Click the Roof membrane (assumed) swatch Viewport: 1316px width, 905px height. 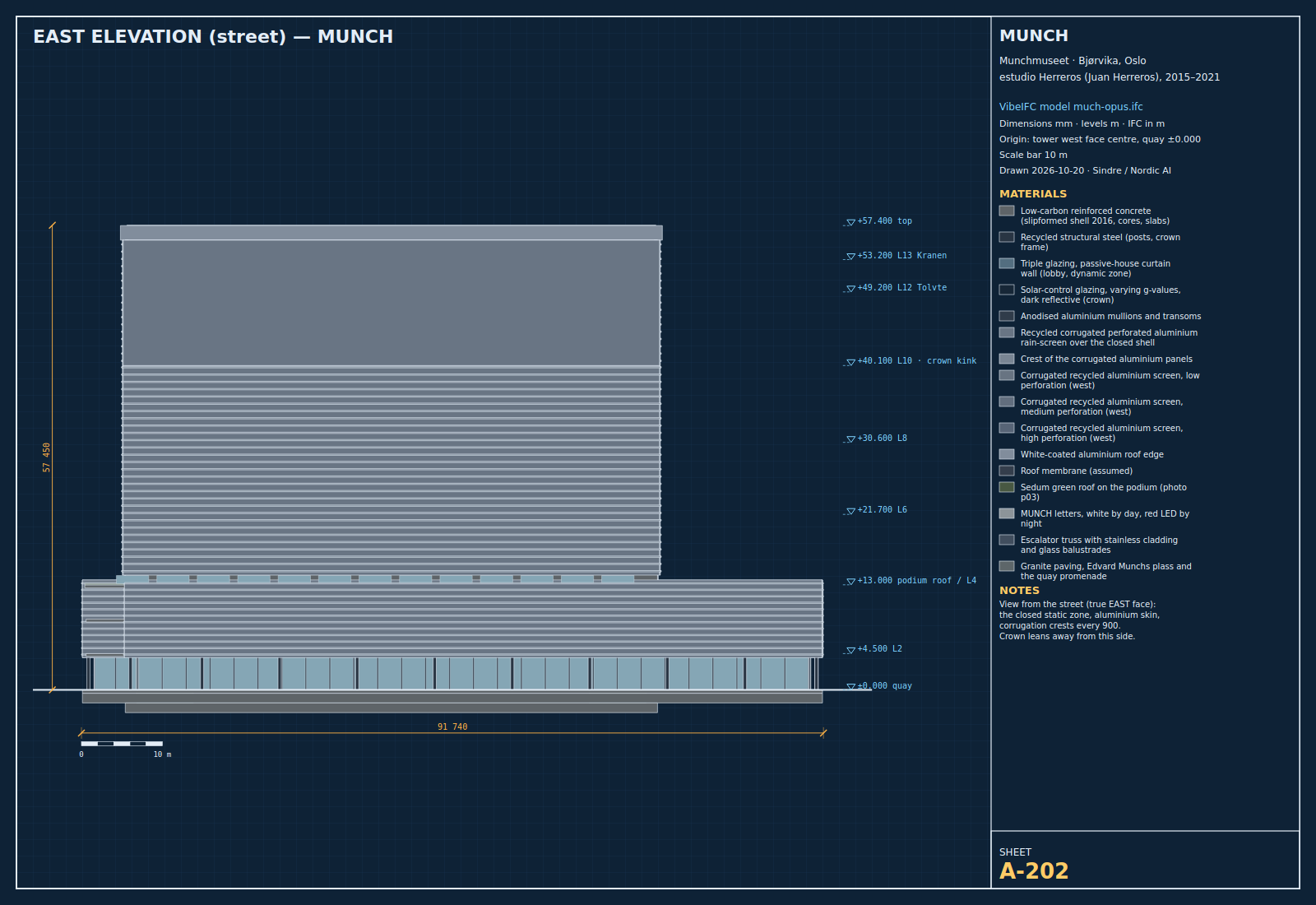tap(1007, 471)
